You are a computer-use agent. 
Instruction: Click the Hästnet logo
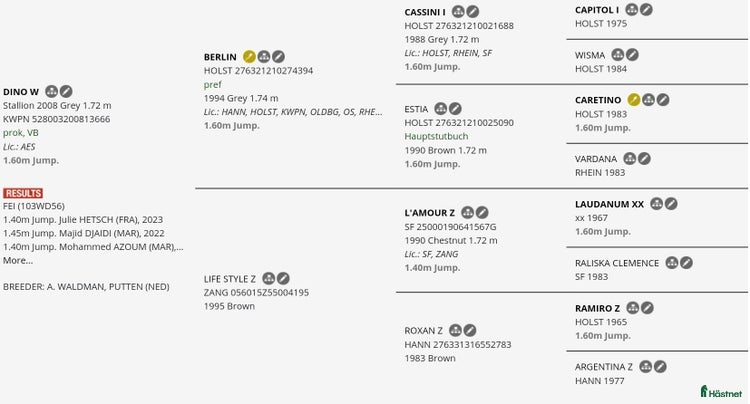point(721,392)
